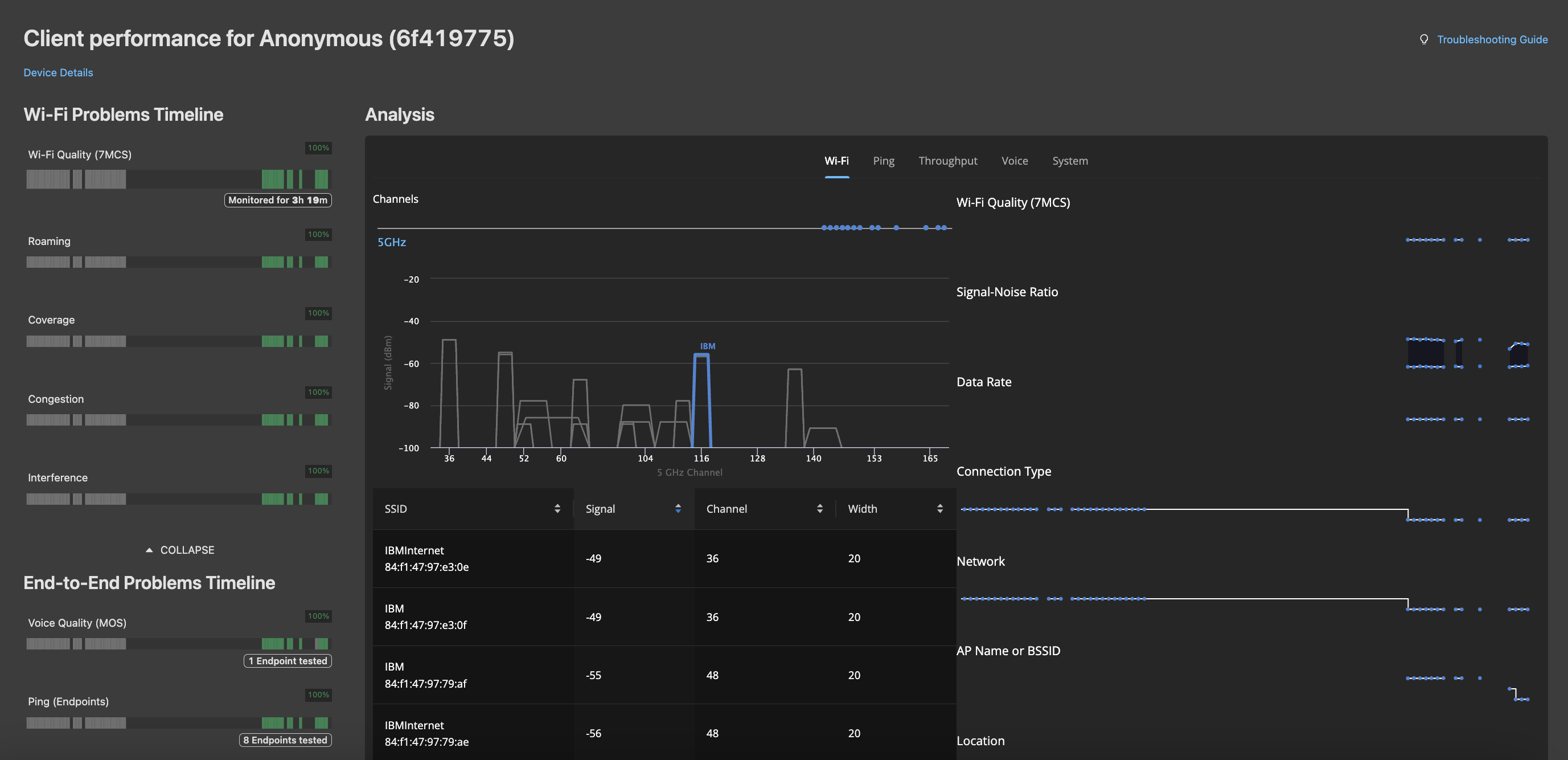Open the Throughput tab

pyautogui.click(x=948, y=160)
